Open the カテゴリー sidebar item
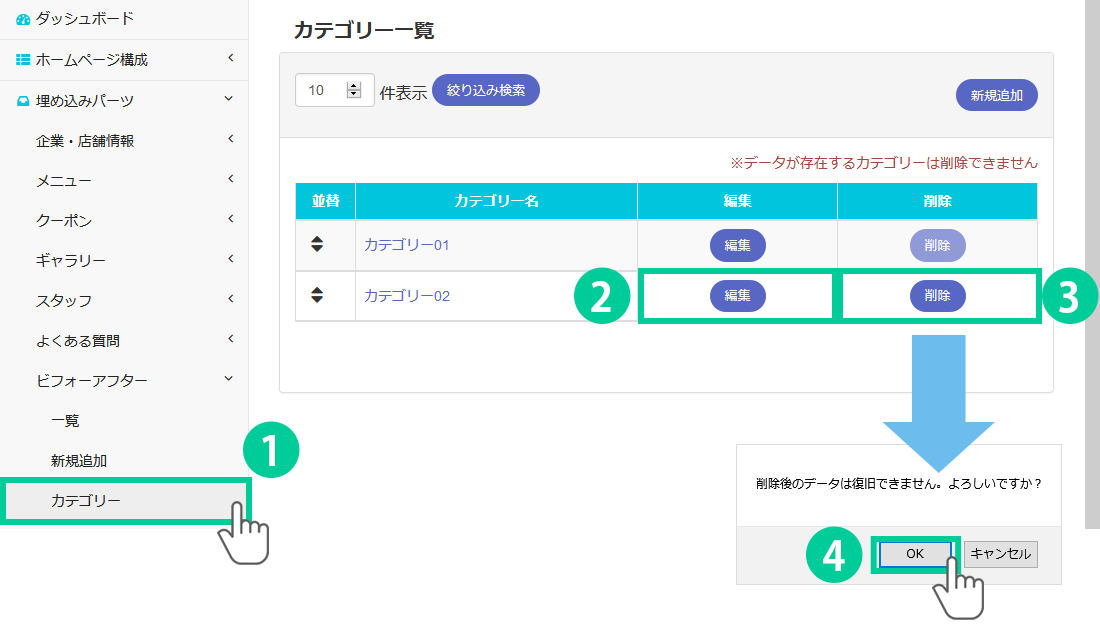The image size is (1100, 632). coord(86,500)
